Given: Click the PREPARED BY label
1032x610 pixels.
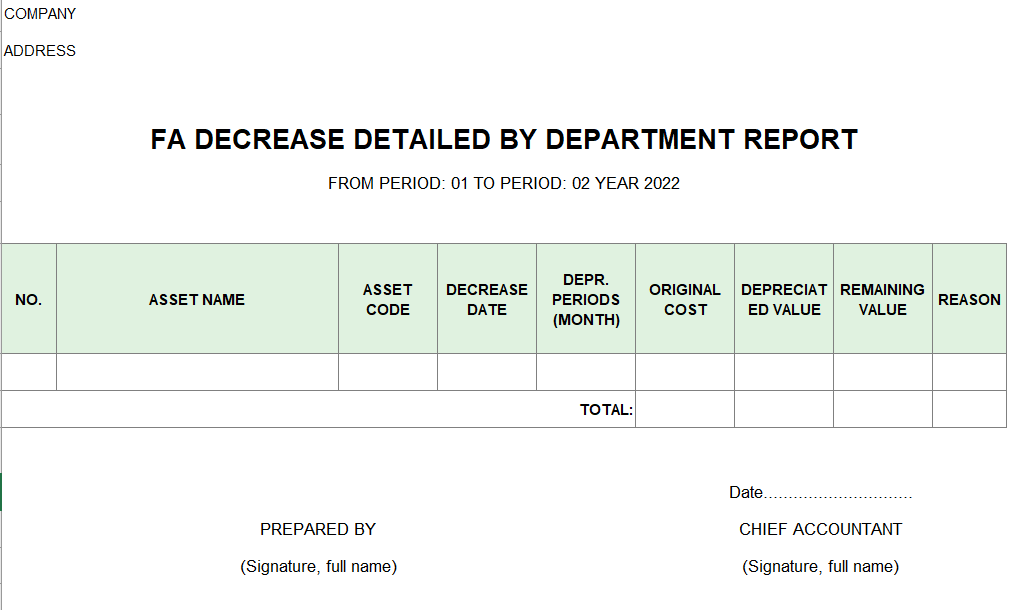Looking at the screenshot, I should click(x=318, y=530).
